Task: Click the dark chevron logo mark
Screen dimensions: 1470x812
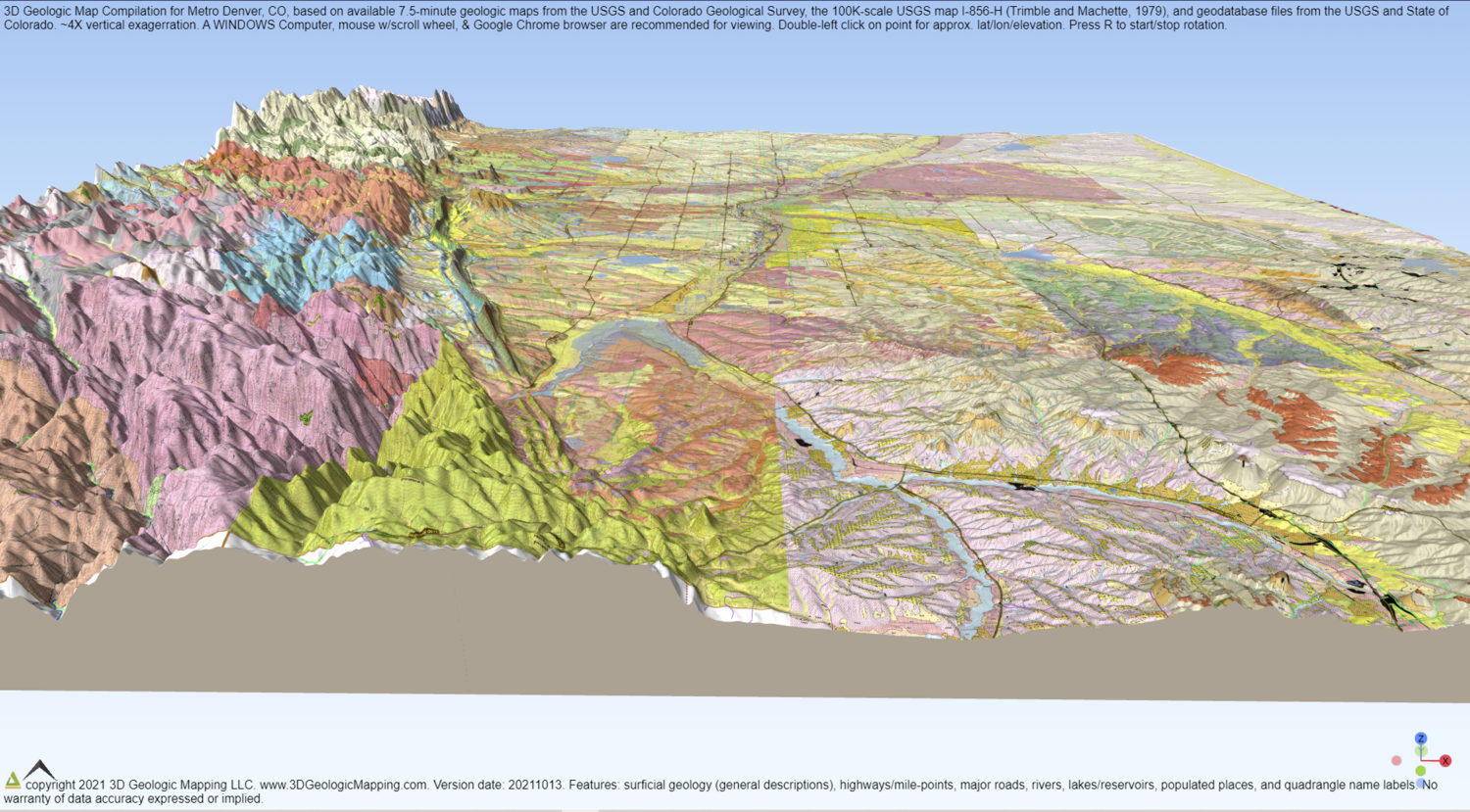Action: click(x=39, y=769)
